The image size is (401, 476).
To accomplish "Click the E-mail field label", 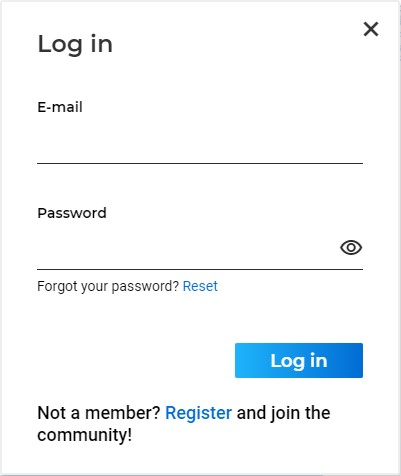I will tap(60, 107).
